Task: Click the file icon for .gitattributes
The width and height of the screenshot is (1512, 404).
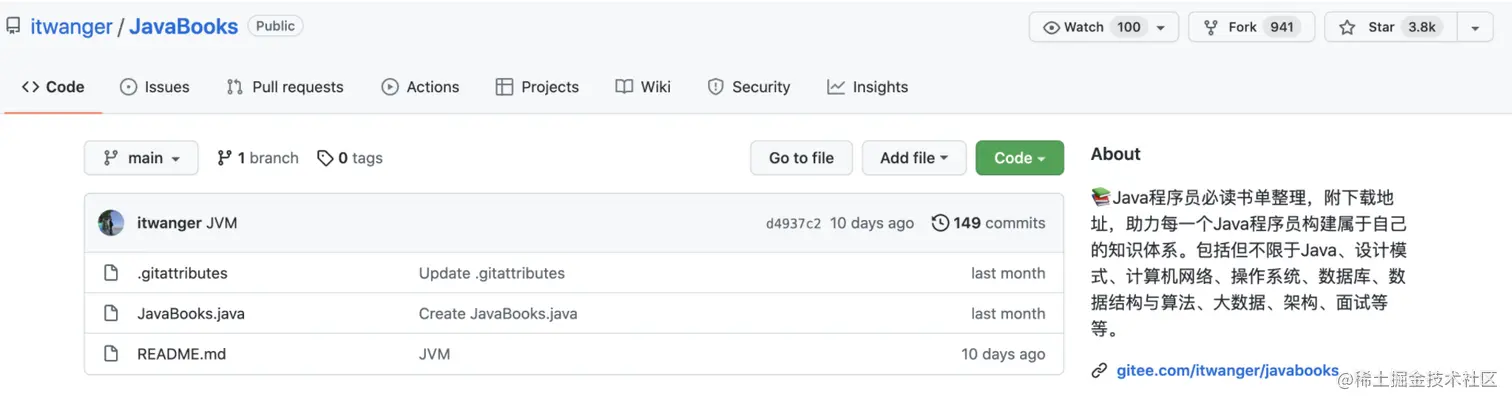Action: tap(112, 273)
